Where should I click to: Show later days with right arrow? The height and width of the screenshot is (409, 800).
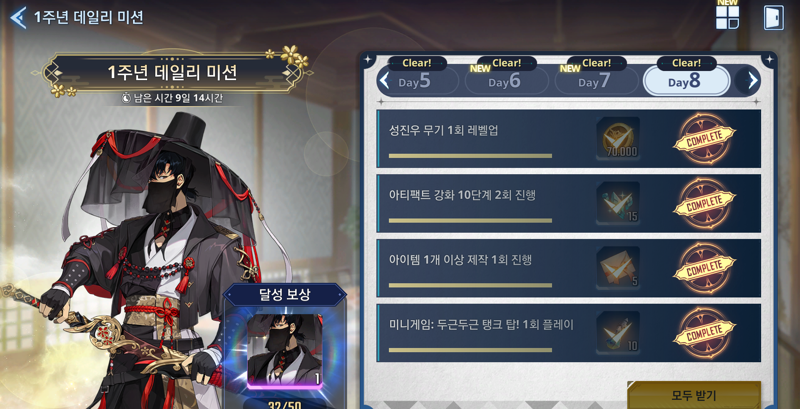pos(752,81)
